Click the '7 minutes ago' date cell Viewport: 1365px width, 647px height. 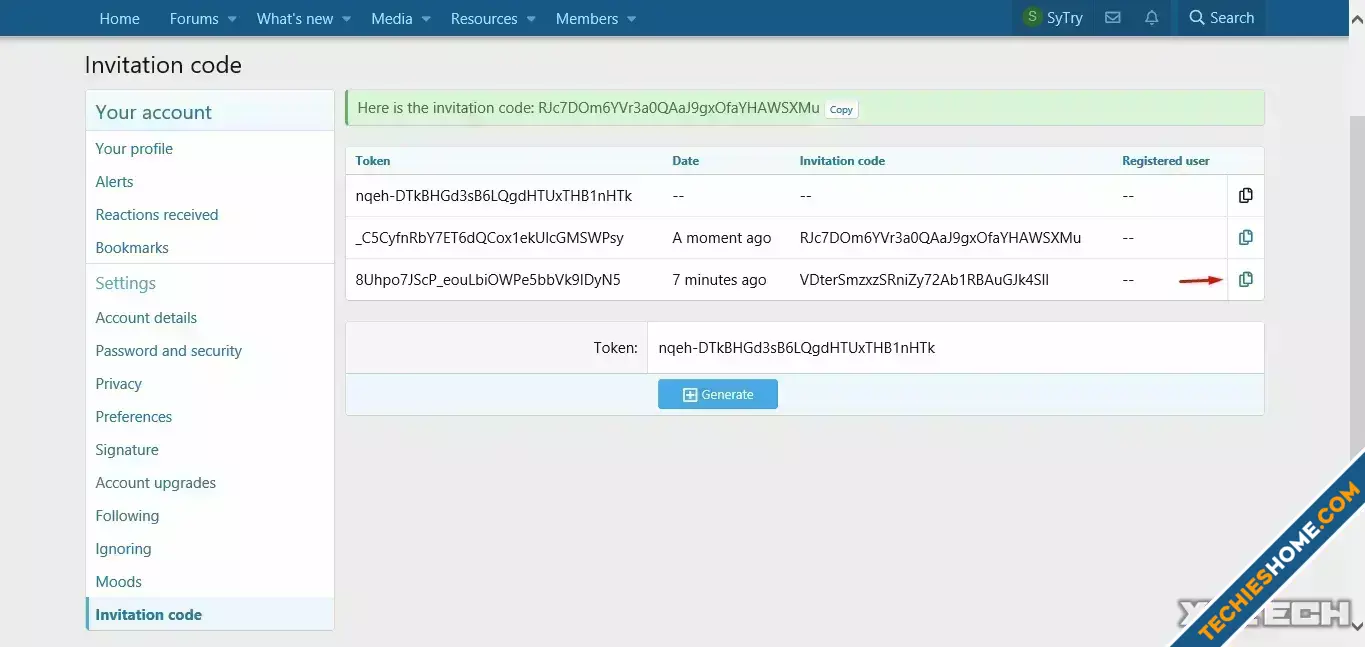coord(719,280)
